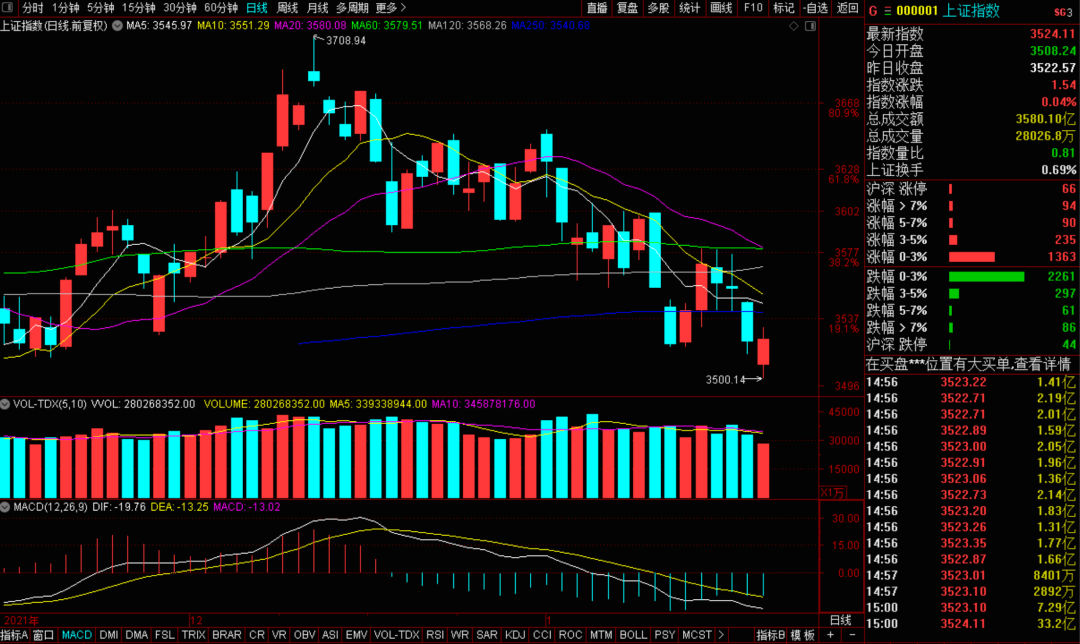Click the 跌幅 0-3% green distribution bar

pos(986,276)
